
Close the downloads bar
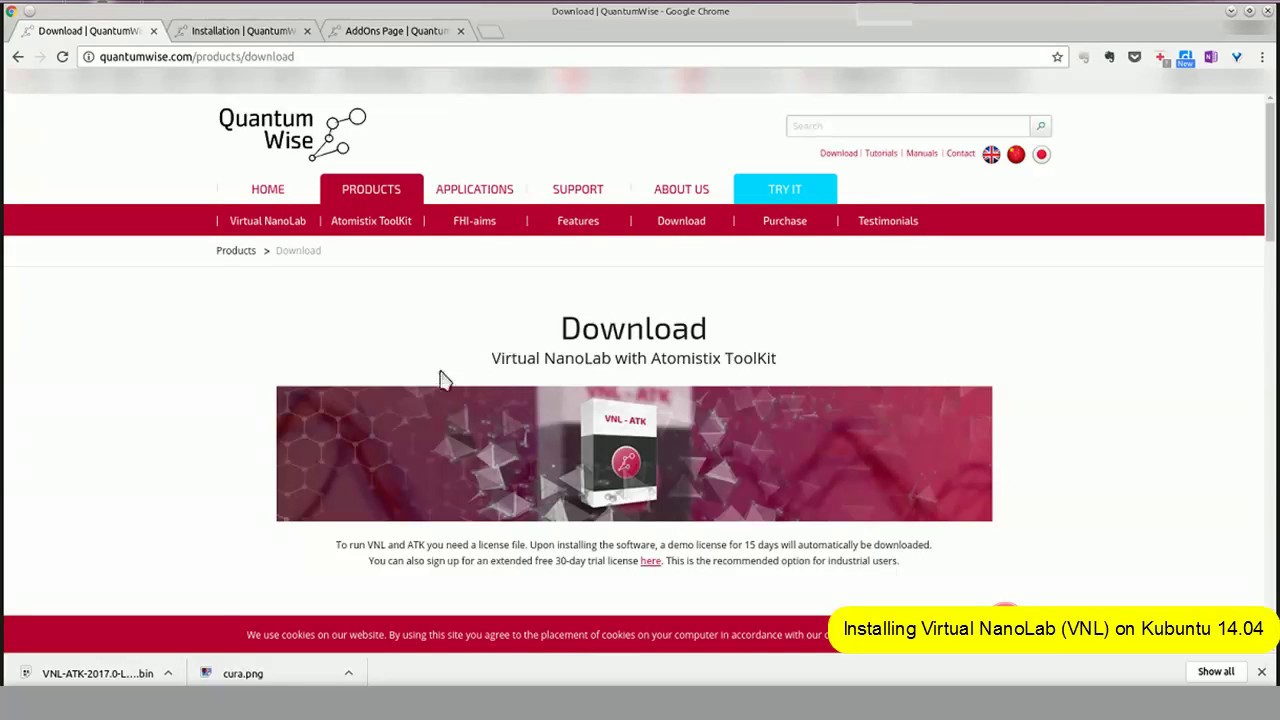coord(1261,672)
